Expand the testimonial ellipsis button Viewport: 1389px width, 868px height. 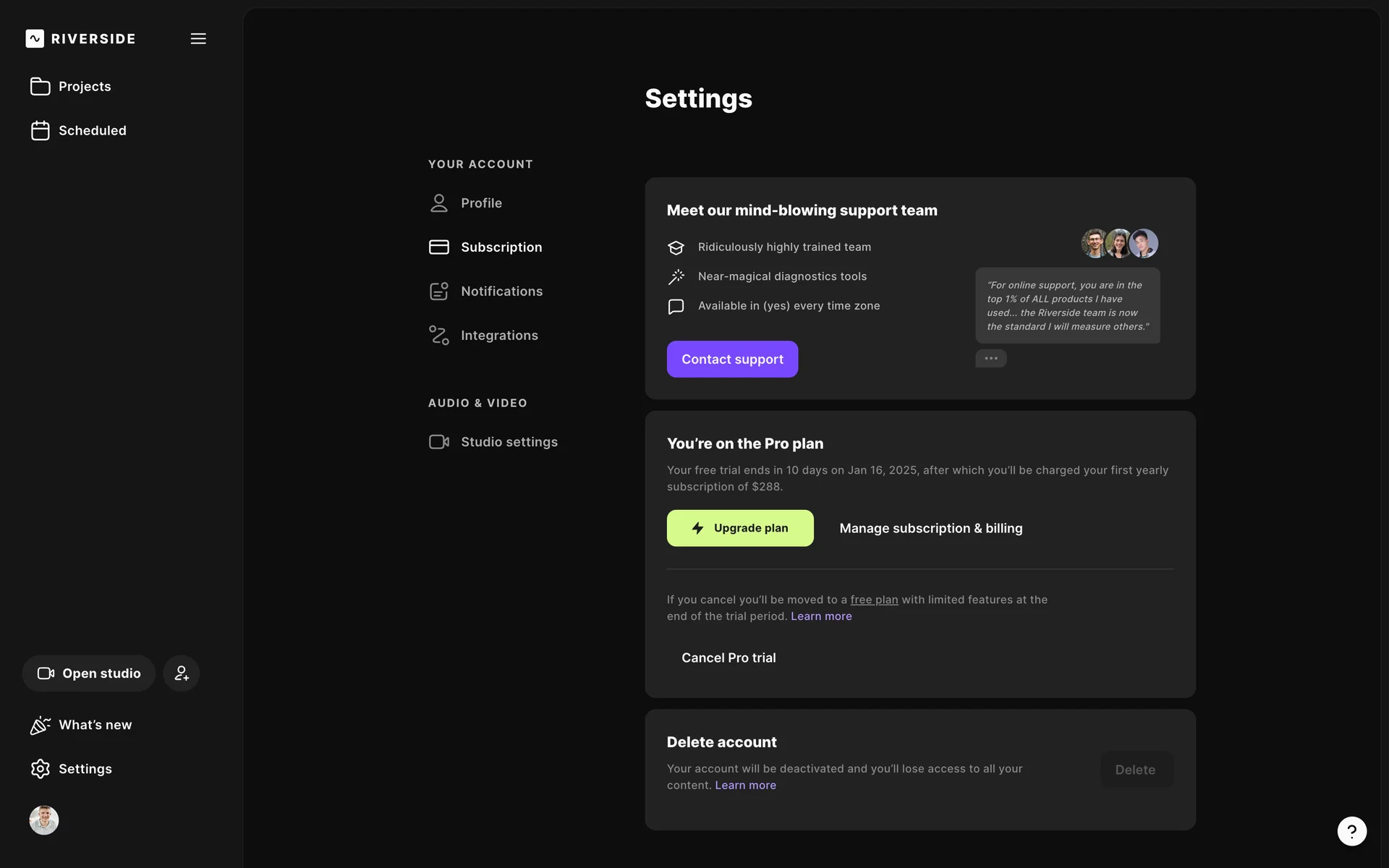(990, 359)
